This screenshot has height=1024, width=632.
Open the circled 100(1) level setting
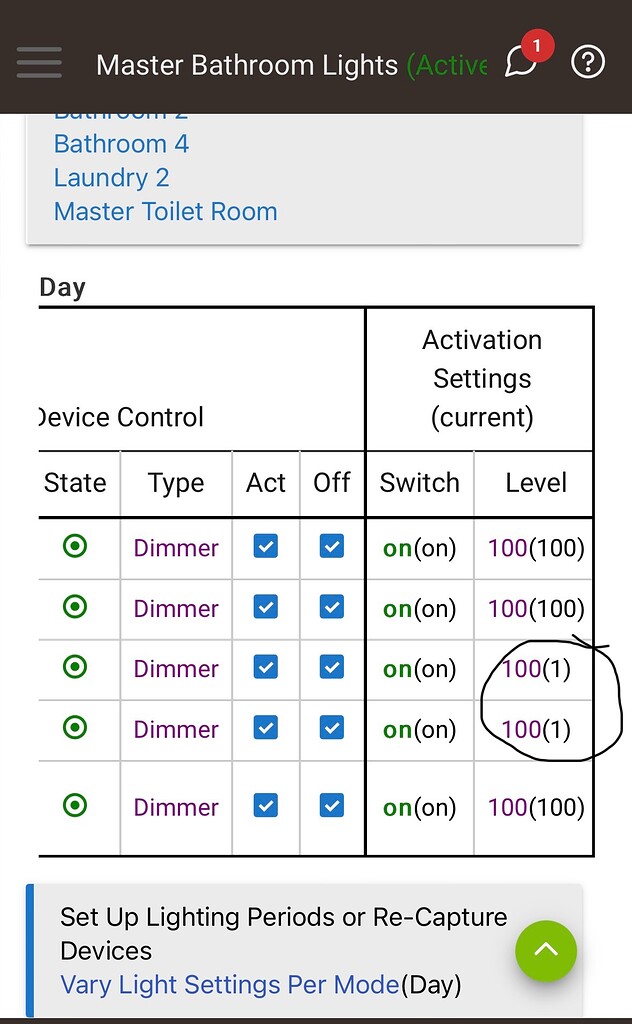tap(534, 668)
